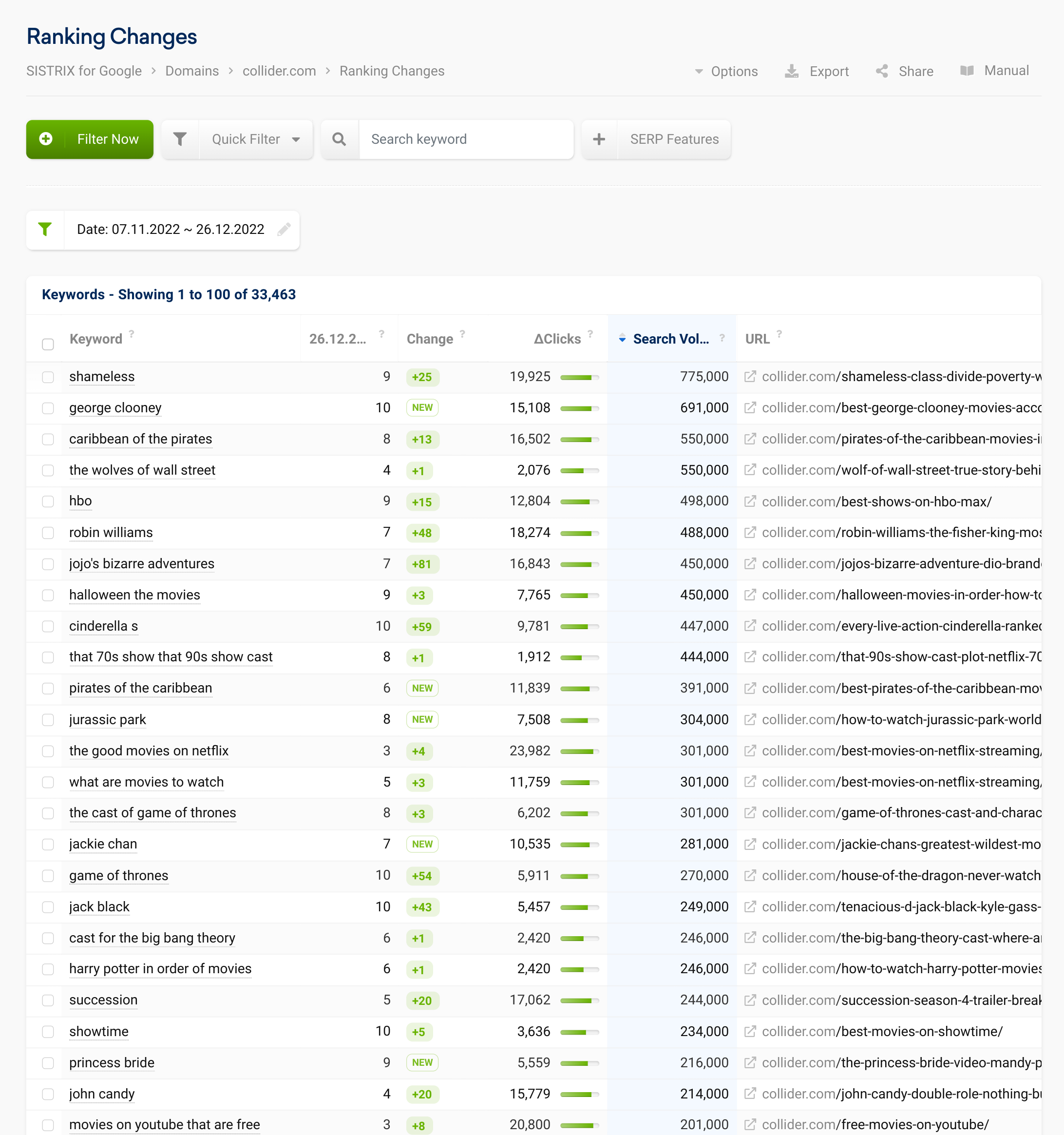Sort by the Change column header
Viewport: 1064px width, 1135px height.
430,339
